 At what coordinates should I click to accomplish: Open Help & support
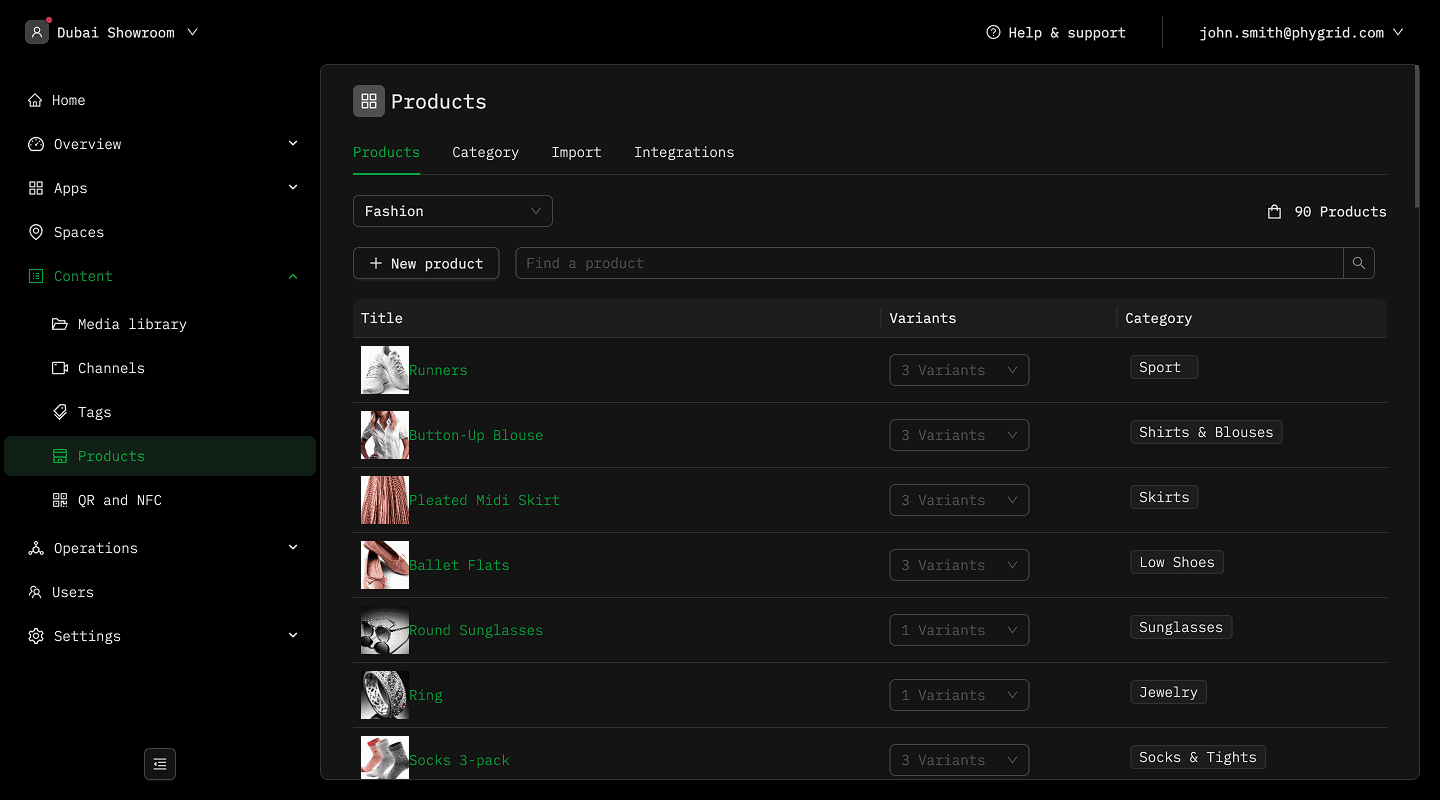[1056, 33]
